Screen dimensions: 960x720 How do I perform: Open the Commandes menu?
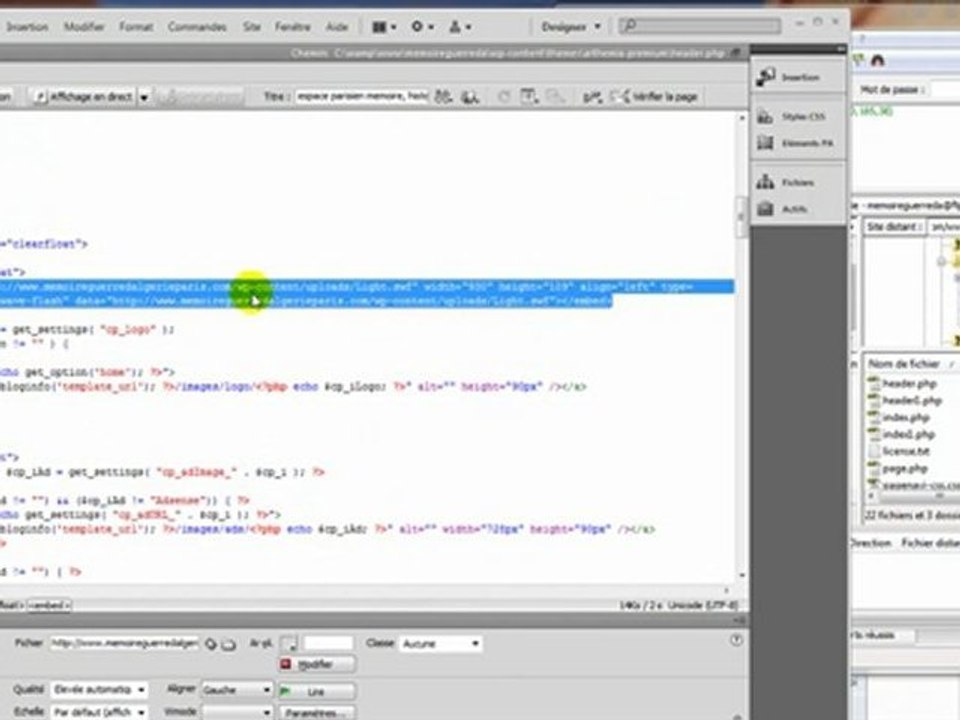point(197,27)
